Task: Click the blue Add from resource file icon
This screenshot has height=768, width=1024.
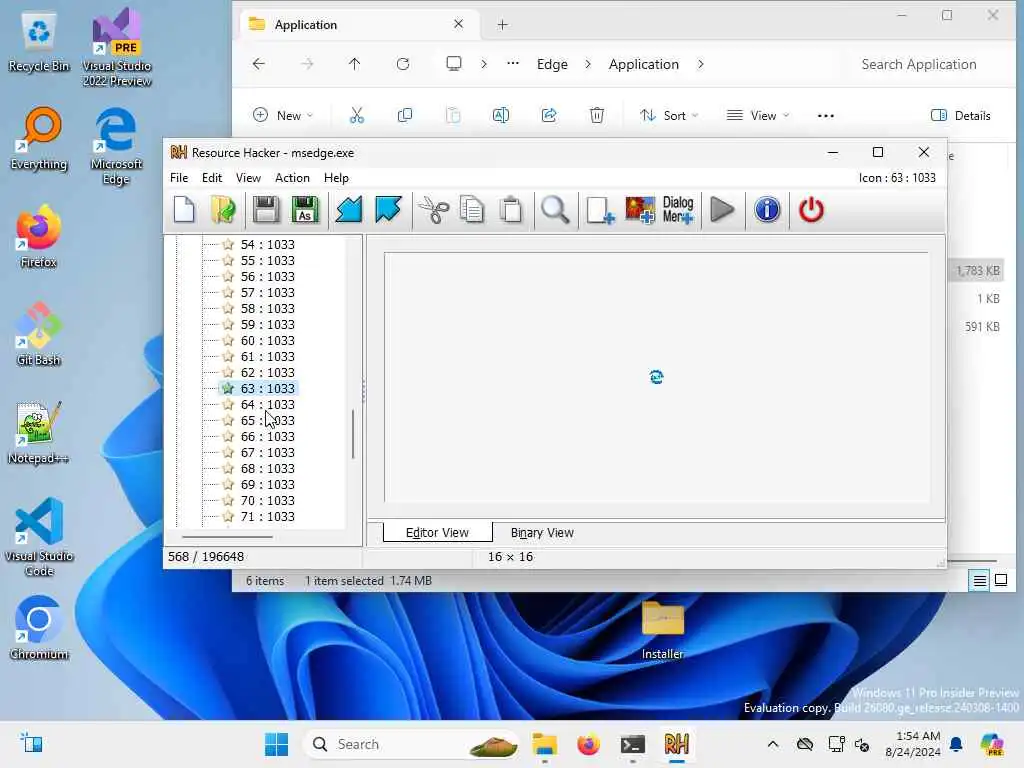Action: tap(349, 210)
